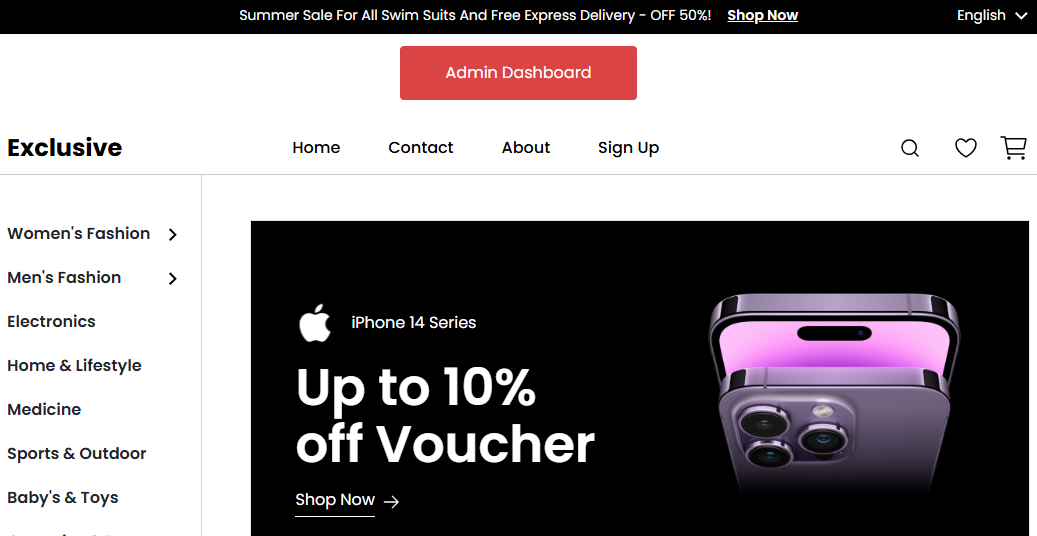Open the Medicine category
This screenshot has width=1037, height=536.
pos(44,410)
